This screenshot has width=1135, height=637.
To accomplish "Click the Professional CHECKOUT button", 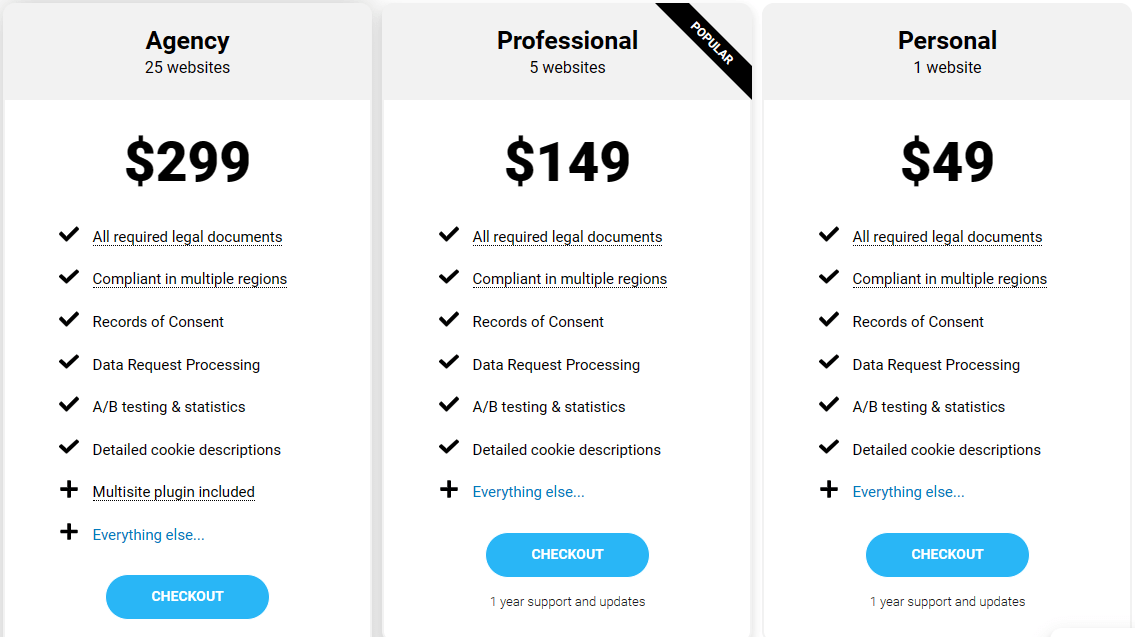I will point(567,554).
